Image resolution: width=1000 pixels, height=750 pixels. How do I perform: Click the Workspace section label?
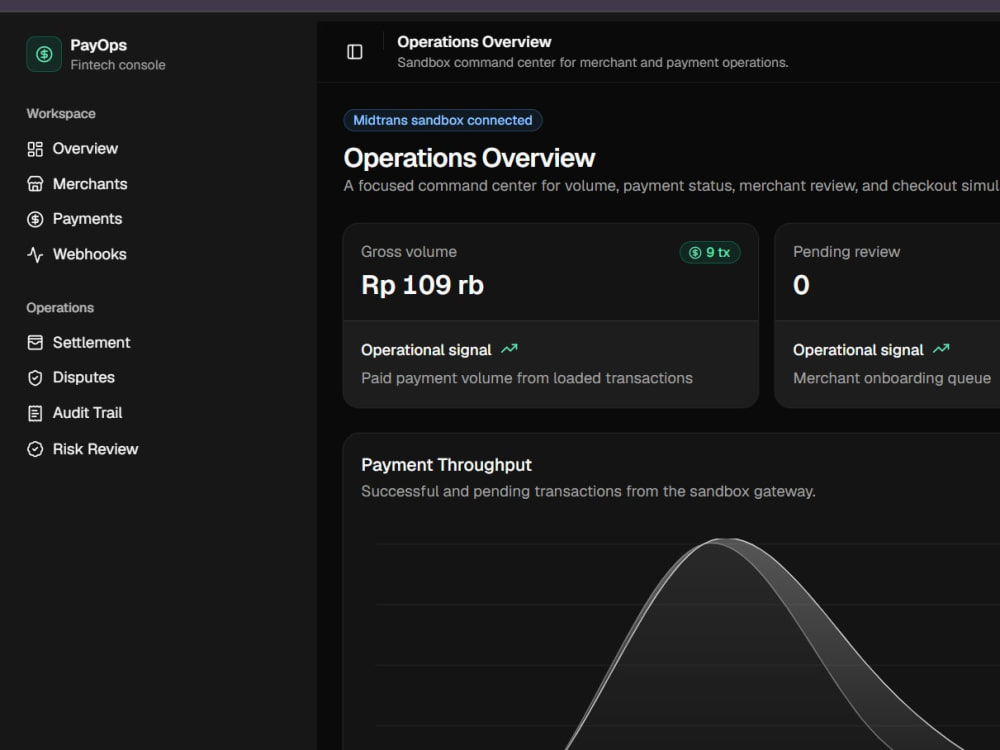point(61,114)
